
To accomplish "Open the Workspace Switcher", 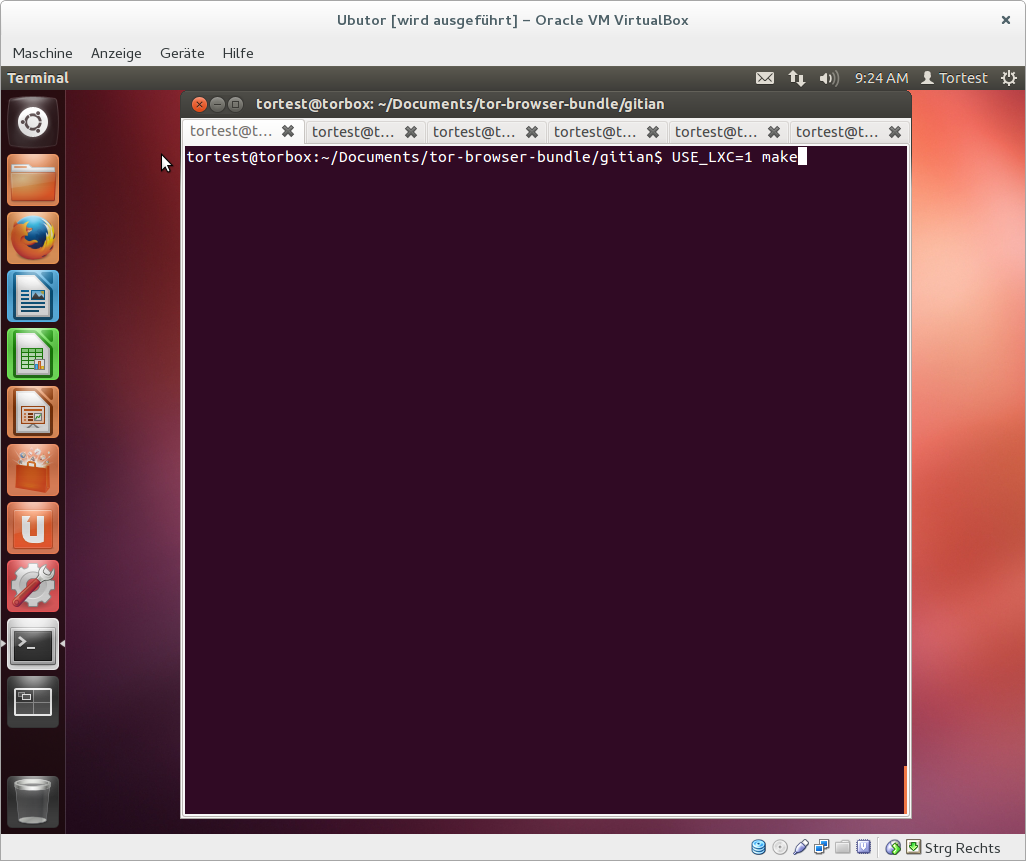I will coord(33,702).
